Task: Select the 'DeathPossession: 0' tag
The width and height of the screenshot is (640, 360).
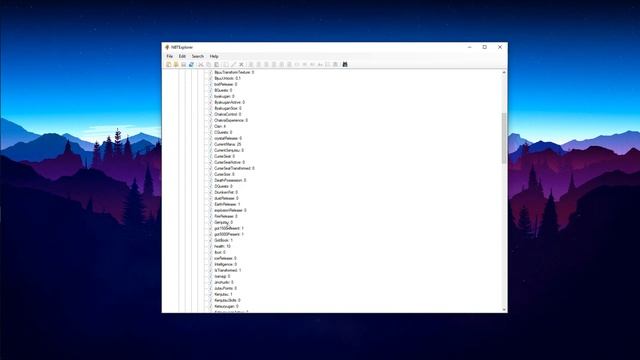Action: [x=230, y=180]
